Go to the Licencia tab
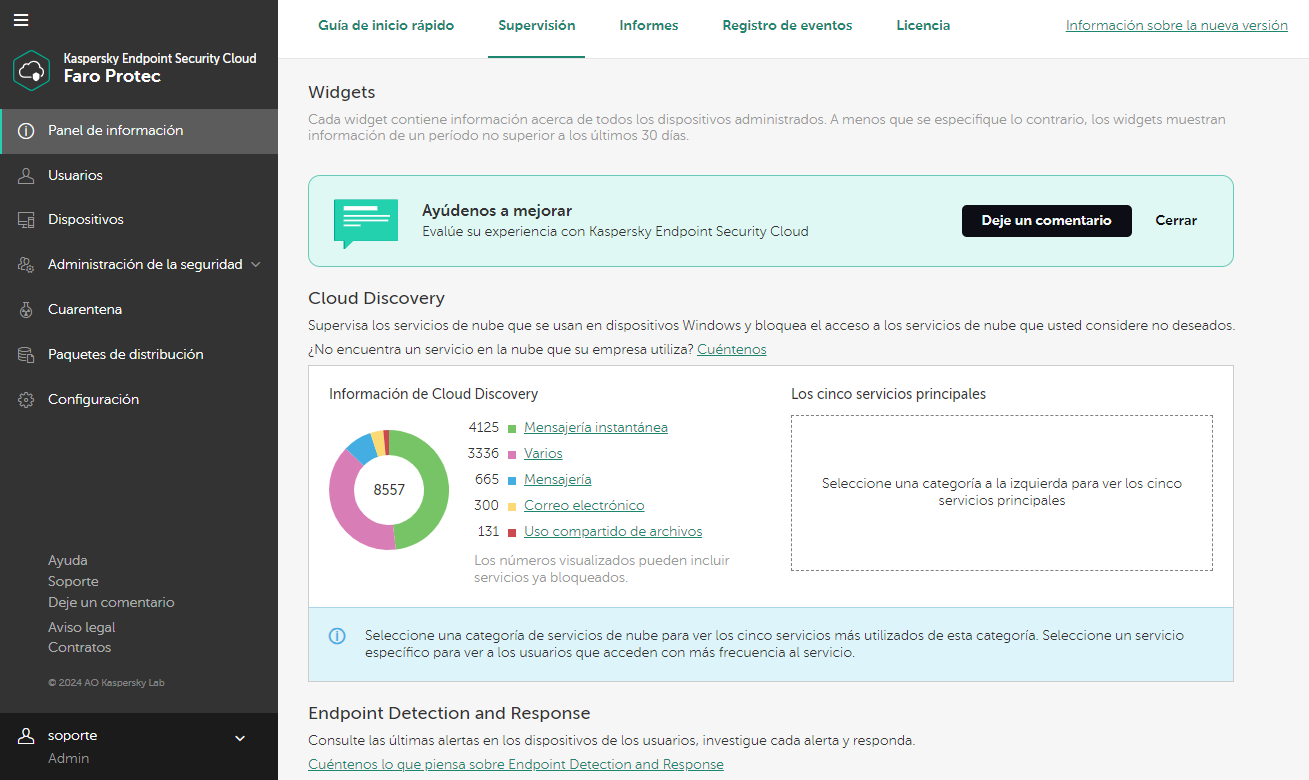Image resolution: width=1309 pixels, height=780 pixels. tap(924, 26)
